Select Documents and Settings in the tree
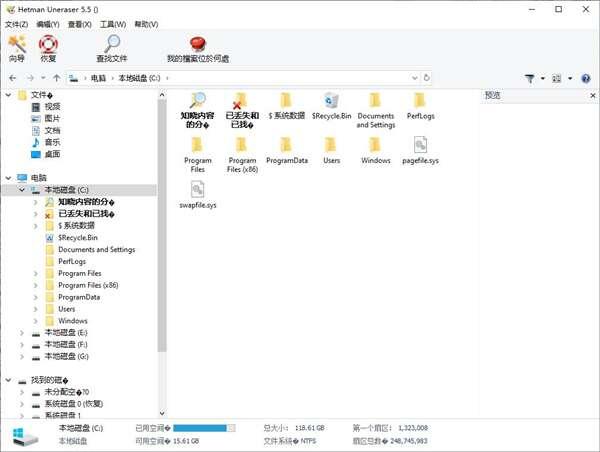Screen dimensions: 600x452 (x=96, y=249)
